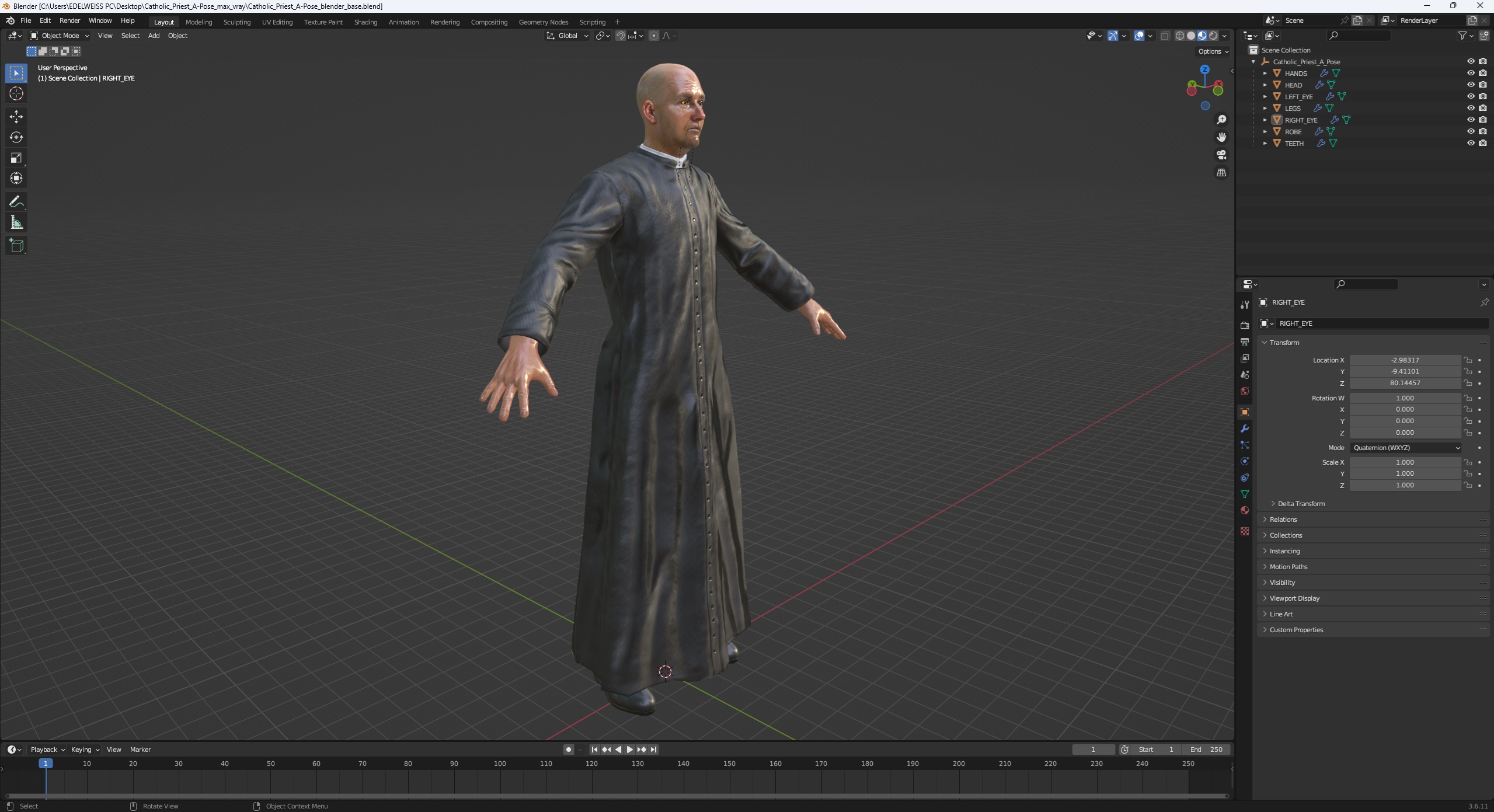Open Global transform orientation dropdown
Viewport: 1494px width, 812px height.
(567, 36)
